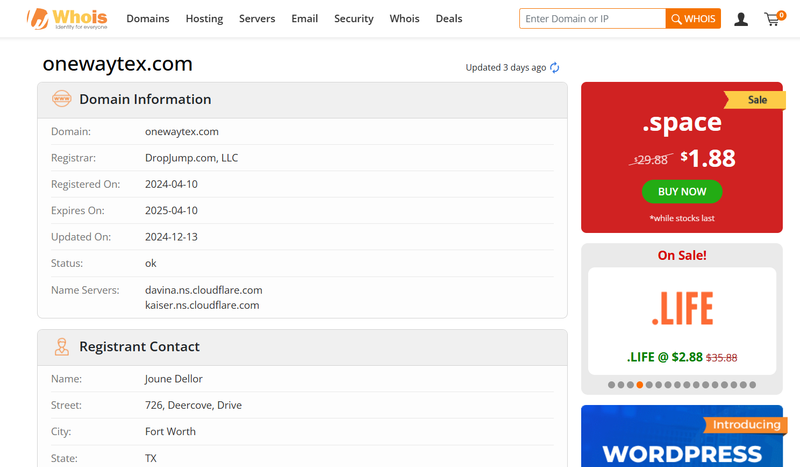
Task: Open the Email menu
Action: click(305, 19)
